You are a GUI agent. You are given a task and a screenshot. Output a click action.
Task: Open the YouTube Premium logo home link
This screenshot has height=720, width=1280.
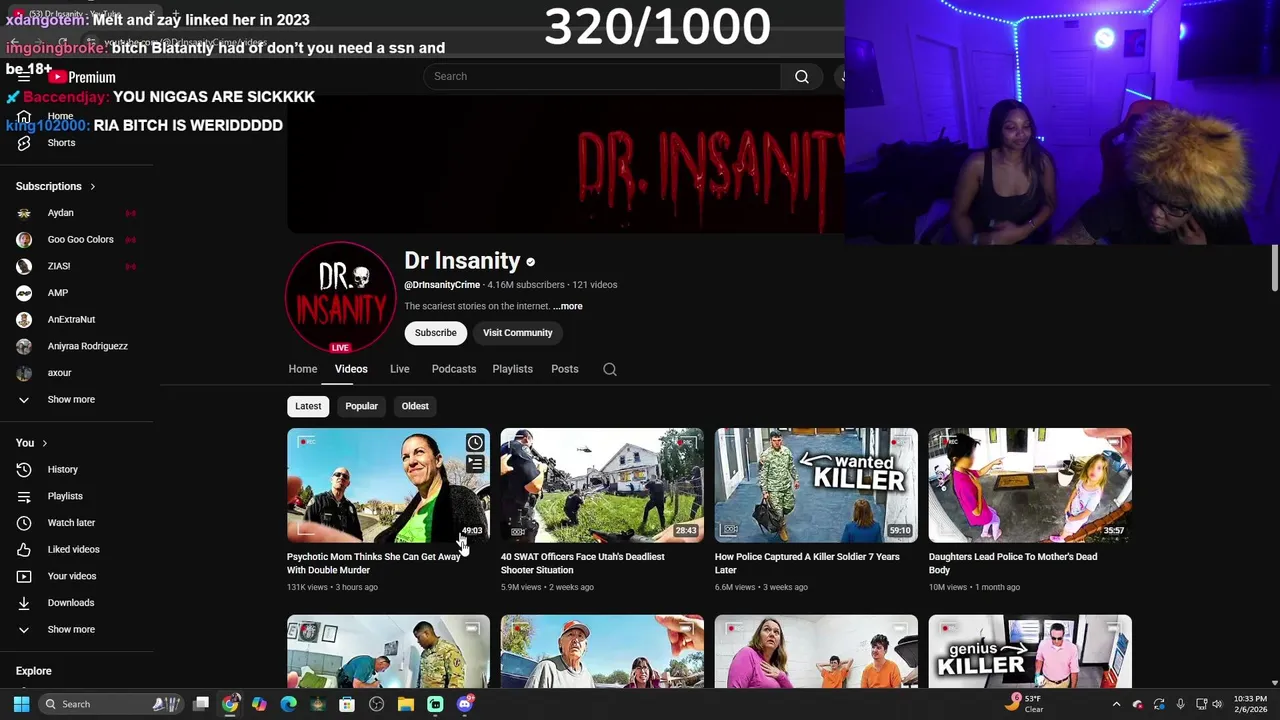(82, 77)
